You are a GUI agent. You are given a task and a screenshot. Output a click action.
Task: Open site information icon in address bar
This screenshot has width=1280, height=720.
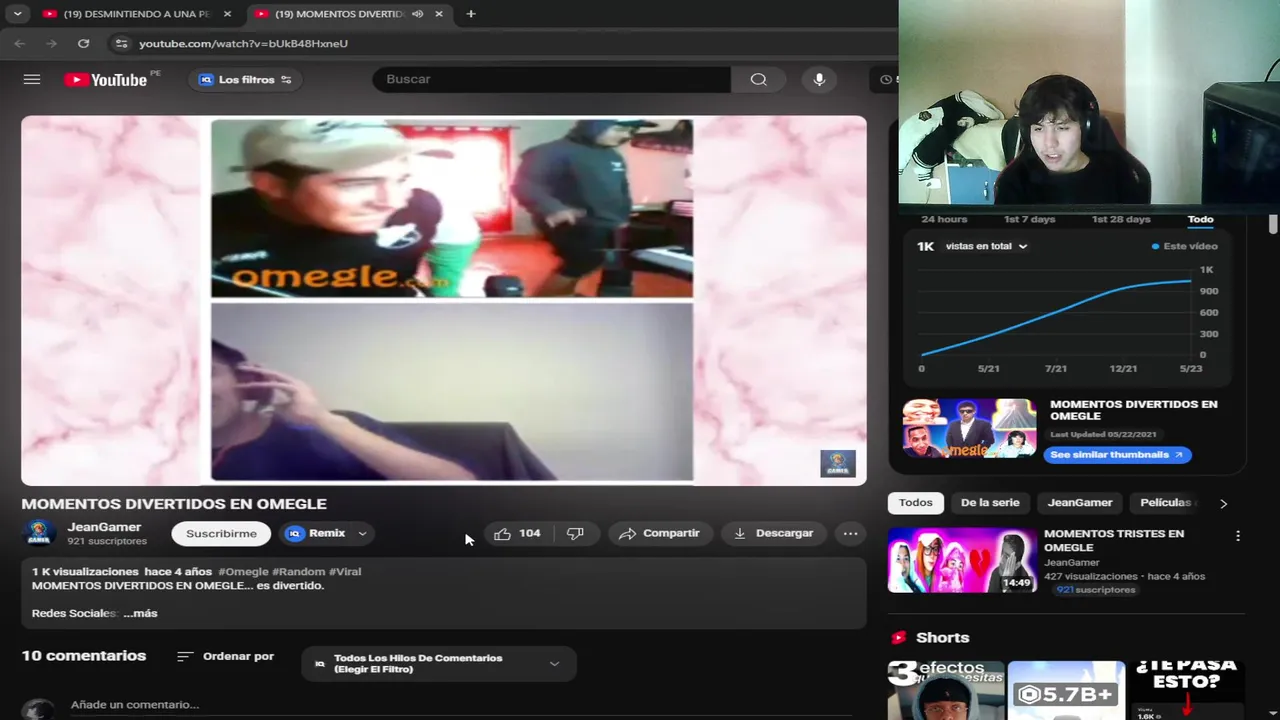coord(121,43)
